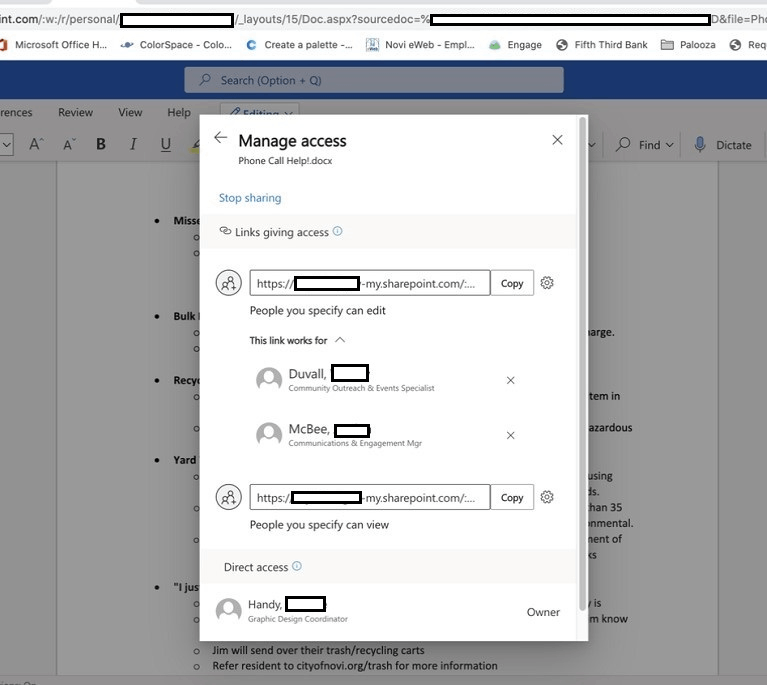Open the Help ribbon tab
Image resolution: width=767 pixels, height=685 pixels.
coord(179,113)
